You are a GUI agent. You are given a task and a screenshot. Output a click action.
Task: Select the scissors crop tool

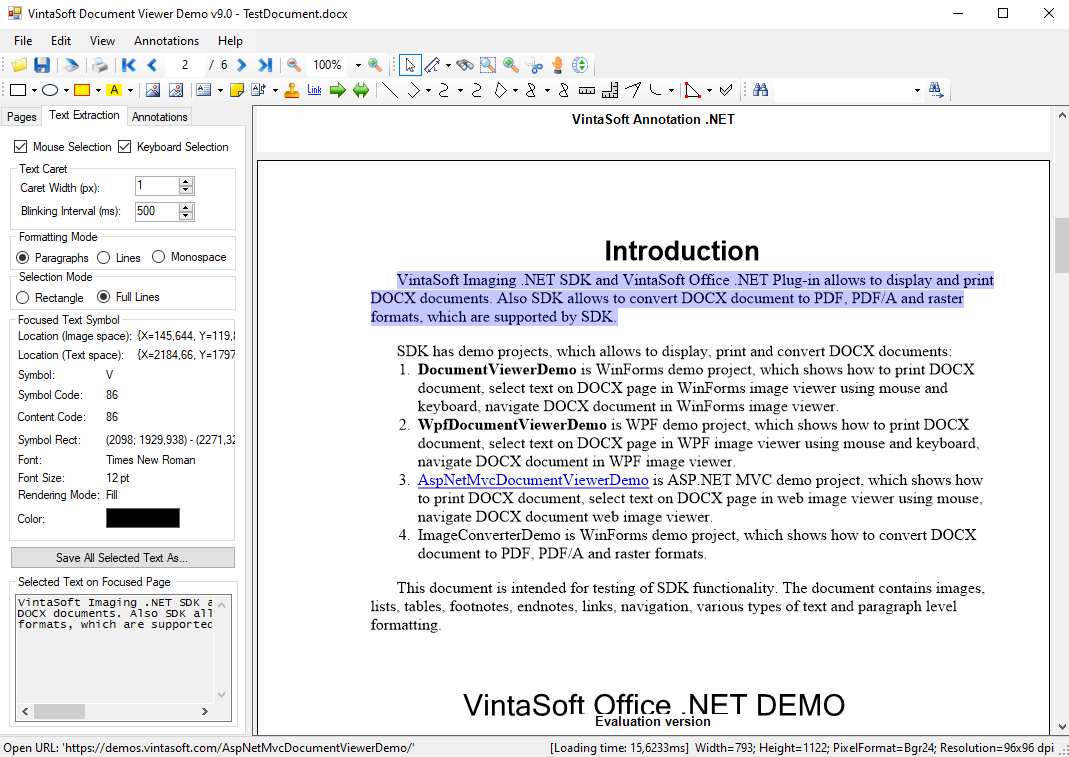tap(534, 65)
